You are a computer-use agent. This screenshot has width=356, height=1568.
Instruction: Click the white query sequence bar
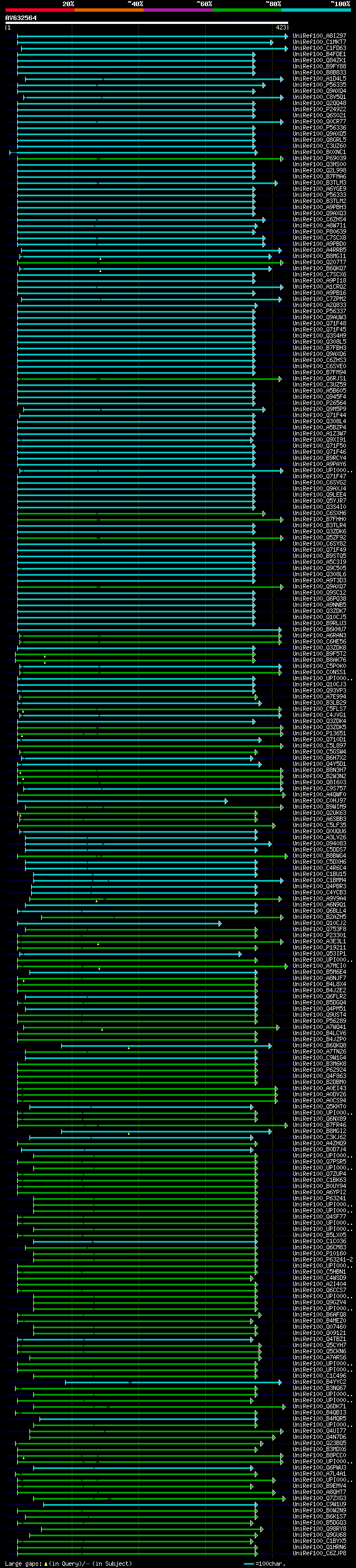147,23
